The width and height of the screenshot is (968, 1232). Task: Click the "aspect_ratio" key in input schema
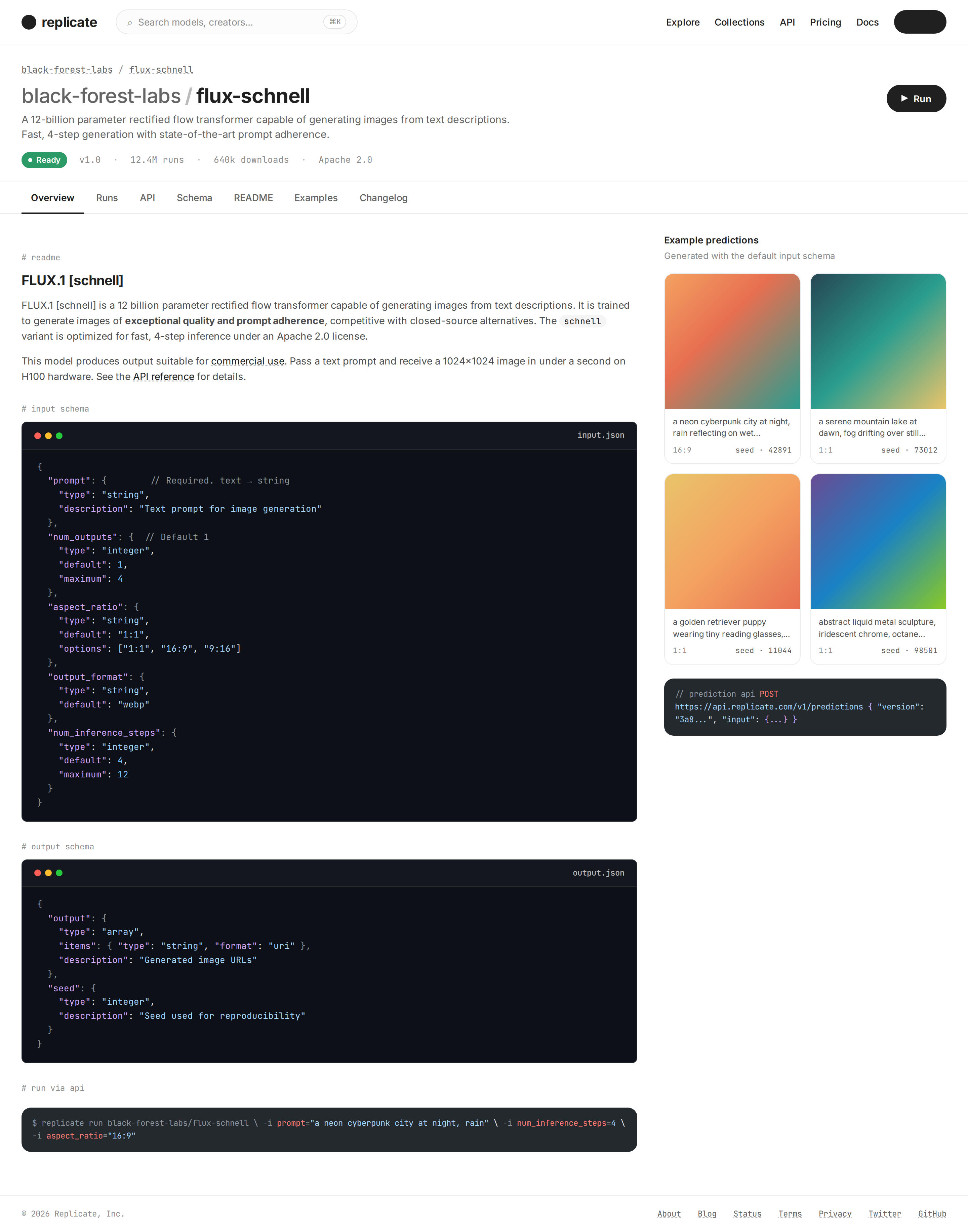click(x=86, y=607)
